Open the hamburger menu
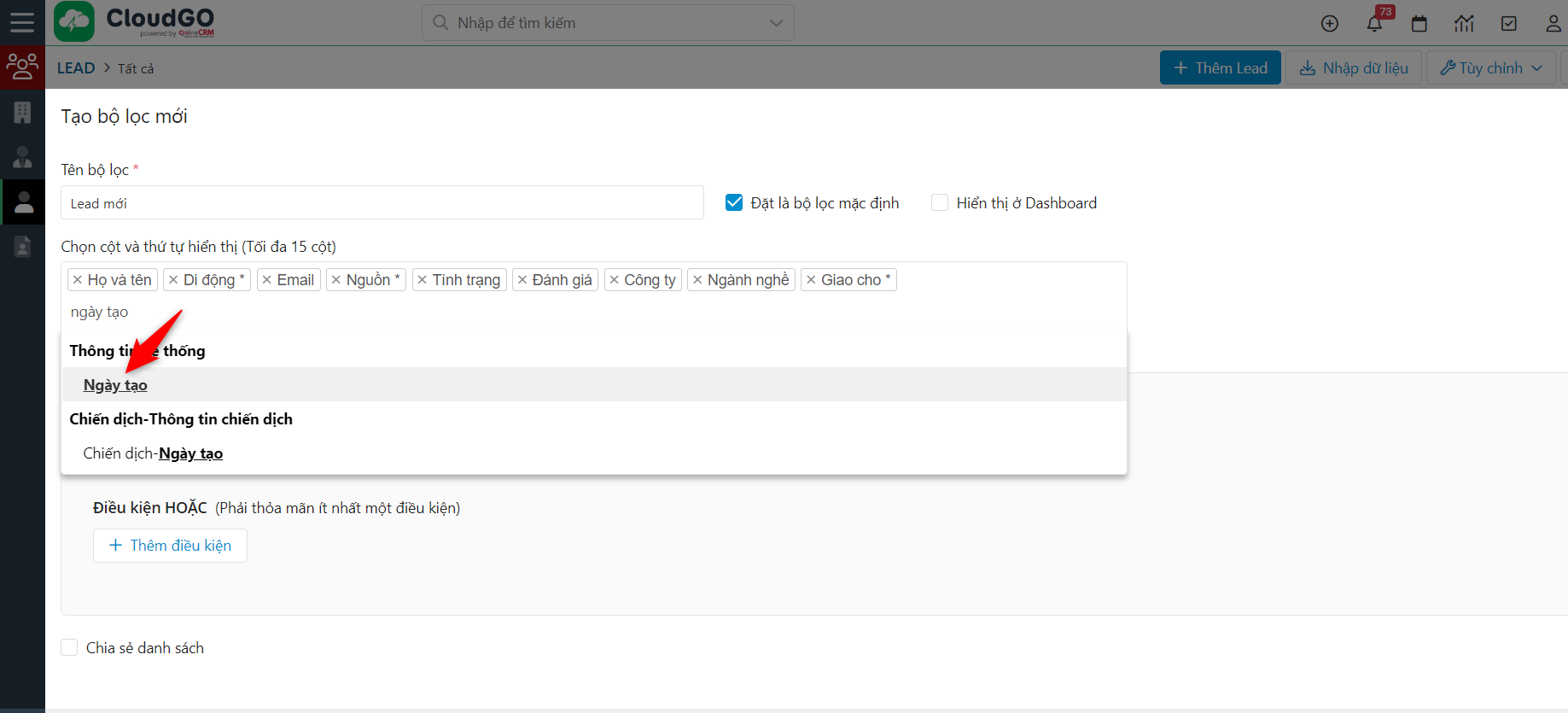 (22, 22)
